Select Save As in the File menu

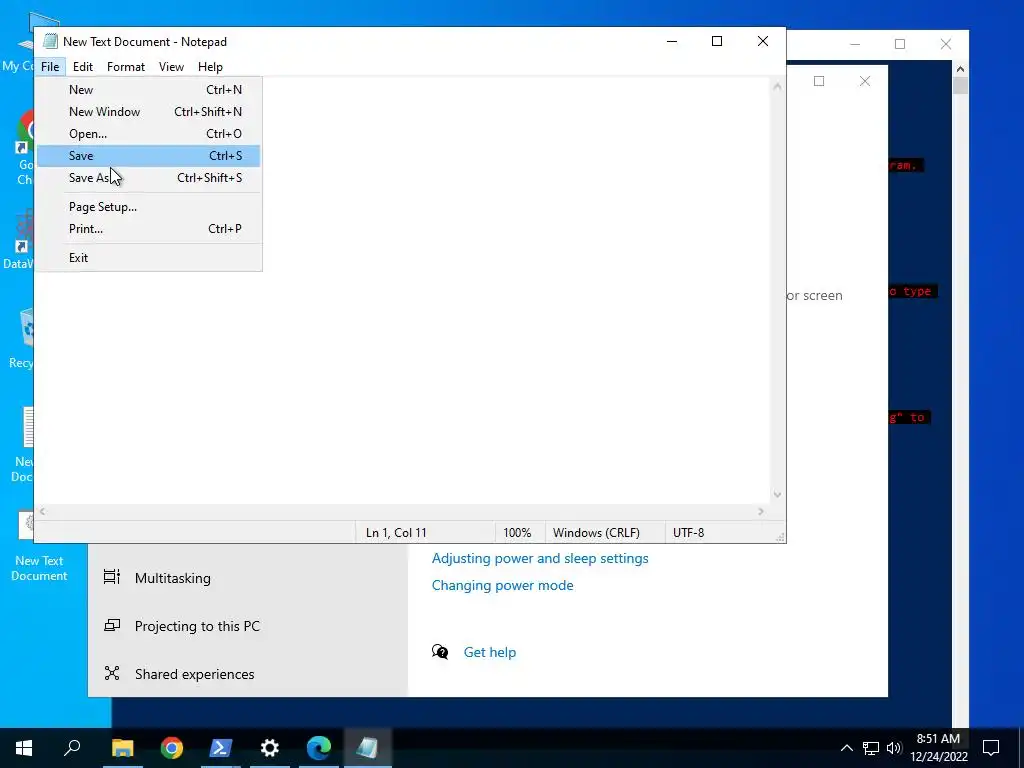click(148, 178)
